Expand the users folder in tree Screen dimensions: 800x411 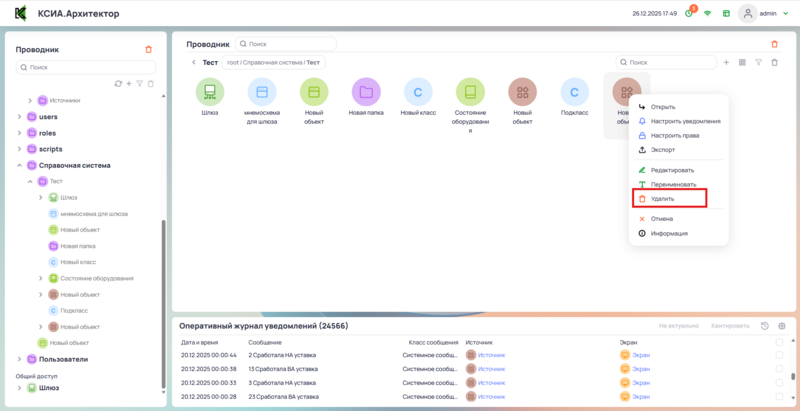(x=19, y=117)
